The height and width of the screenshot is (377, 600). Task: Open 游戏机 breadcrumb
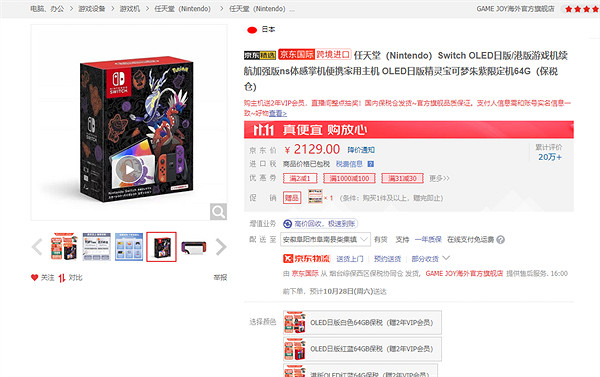[x=130, y=8]
